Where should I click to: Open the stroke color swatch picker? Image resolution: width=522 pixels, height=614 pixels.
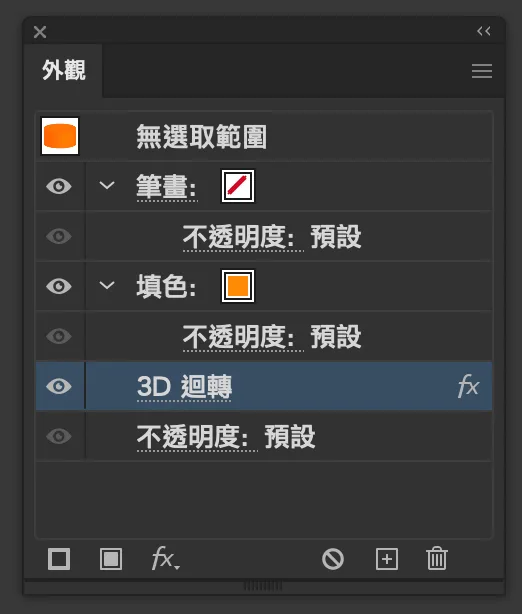point(238,186)
